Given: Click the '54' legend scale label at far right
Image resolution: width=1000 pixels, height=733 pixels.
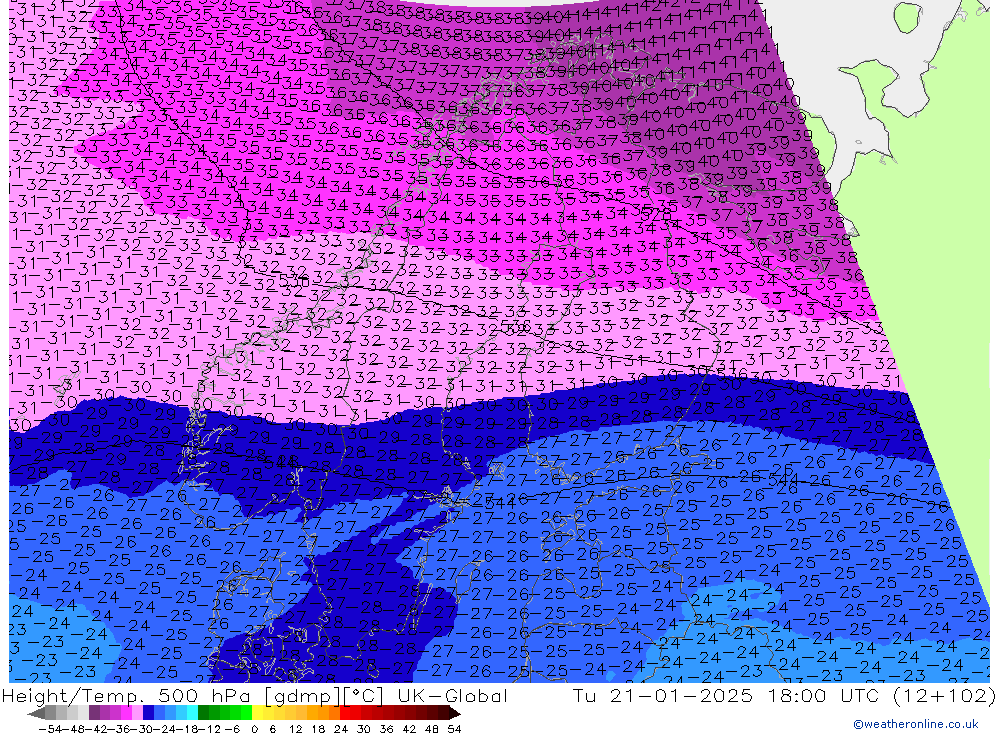Looking at the screenshot, I should tap(454, 729).
